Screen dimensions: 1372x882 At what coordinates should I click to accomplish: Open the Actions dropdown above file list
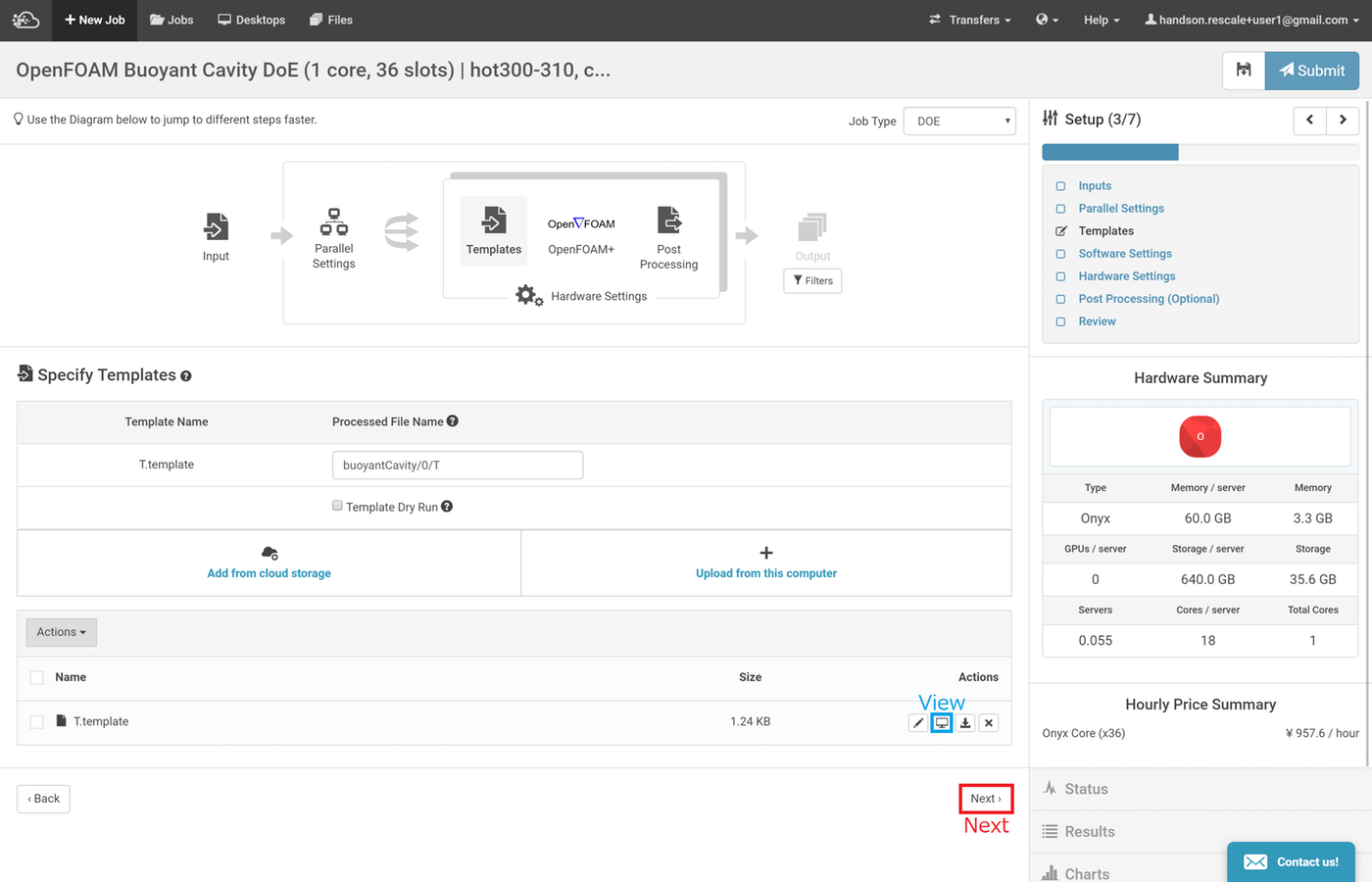click(62, 632)
